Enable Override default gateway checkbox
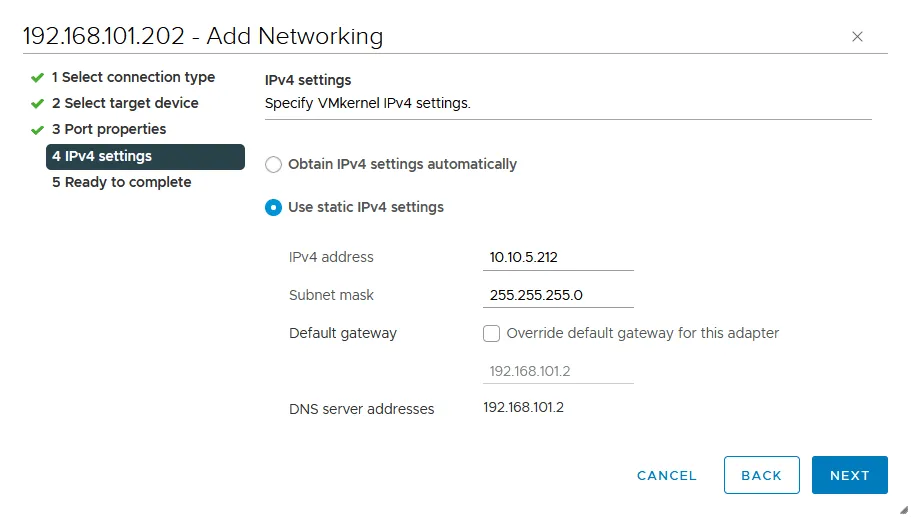The height and width of the screenshot is (517, 911). click(491, 333)
